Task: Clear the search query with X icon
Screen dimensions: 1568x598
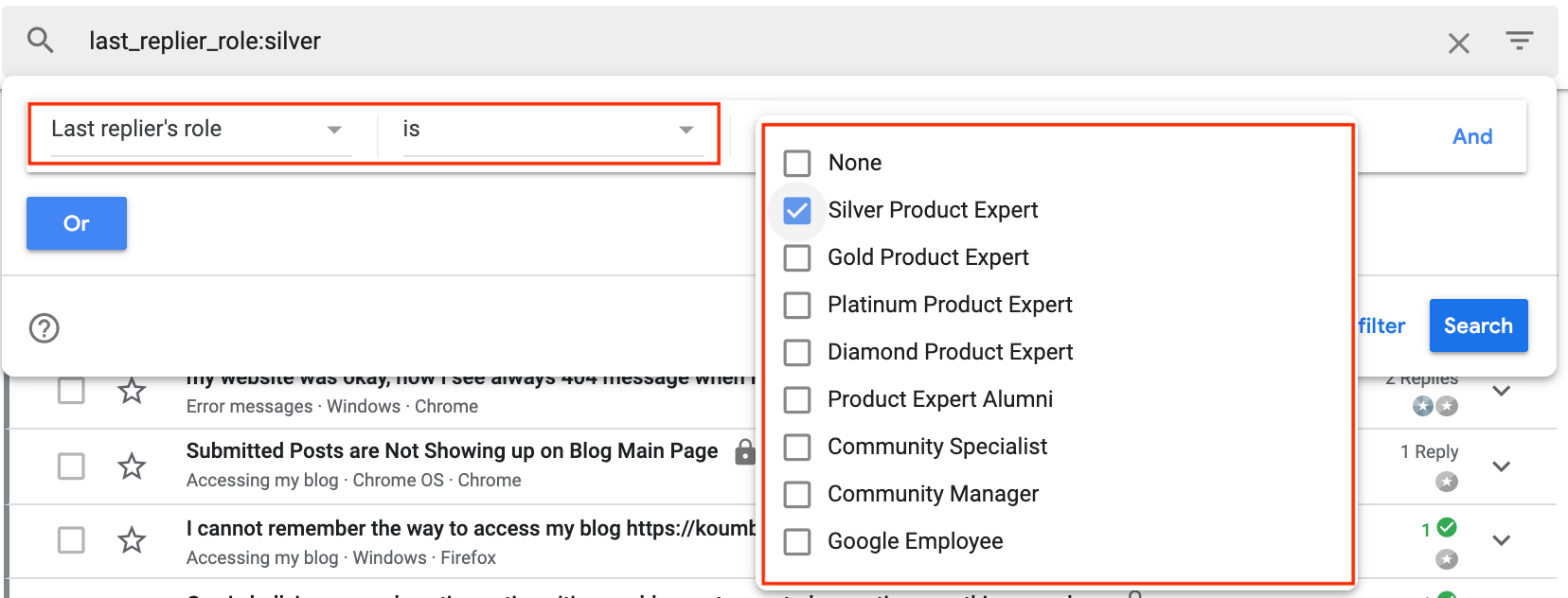Action: click(x=1458, y=43)
